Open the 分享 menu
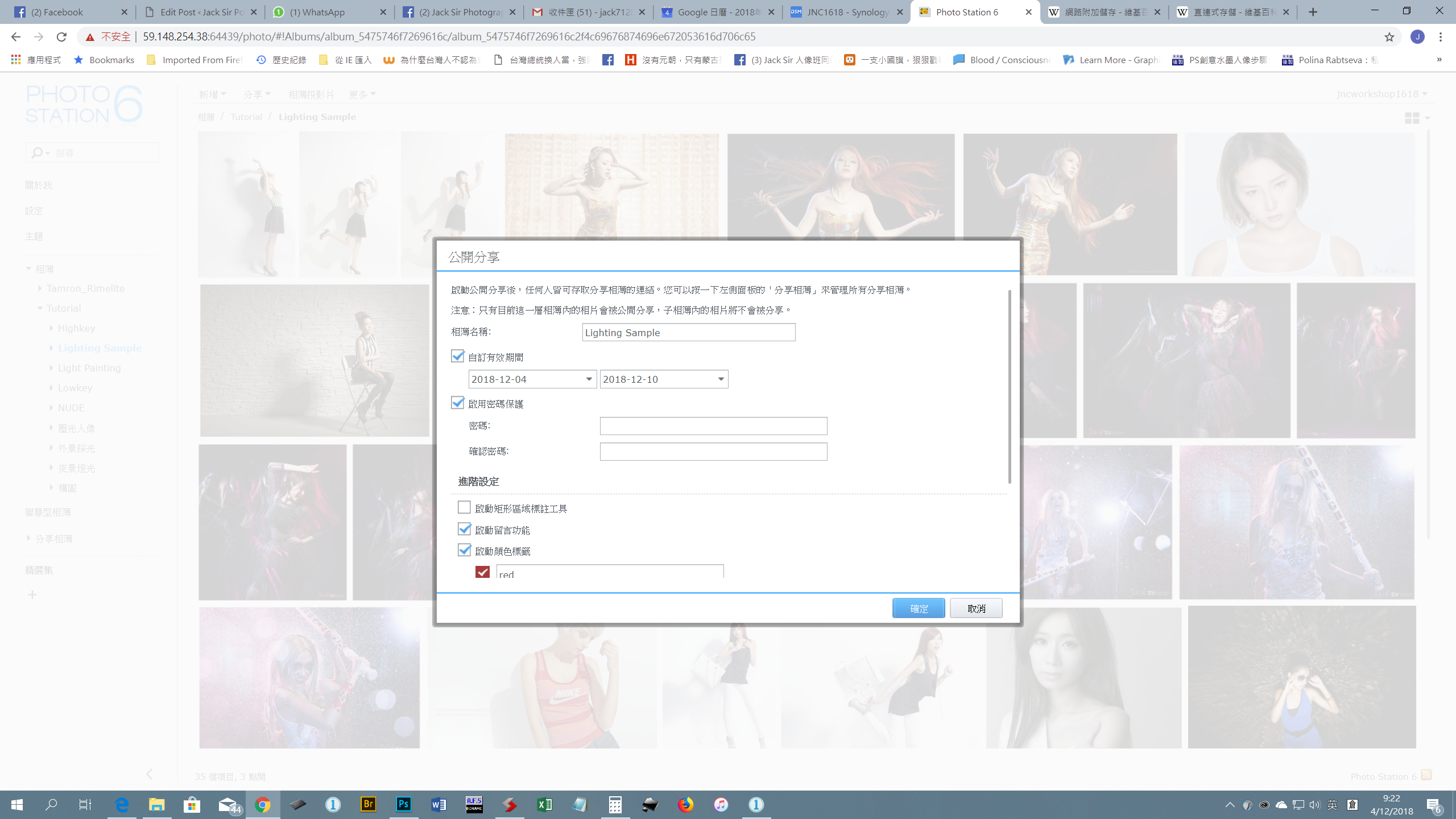Viewport: 1456px width, 819px height. point(257,94)
